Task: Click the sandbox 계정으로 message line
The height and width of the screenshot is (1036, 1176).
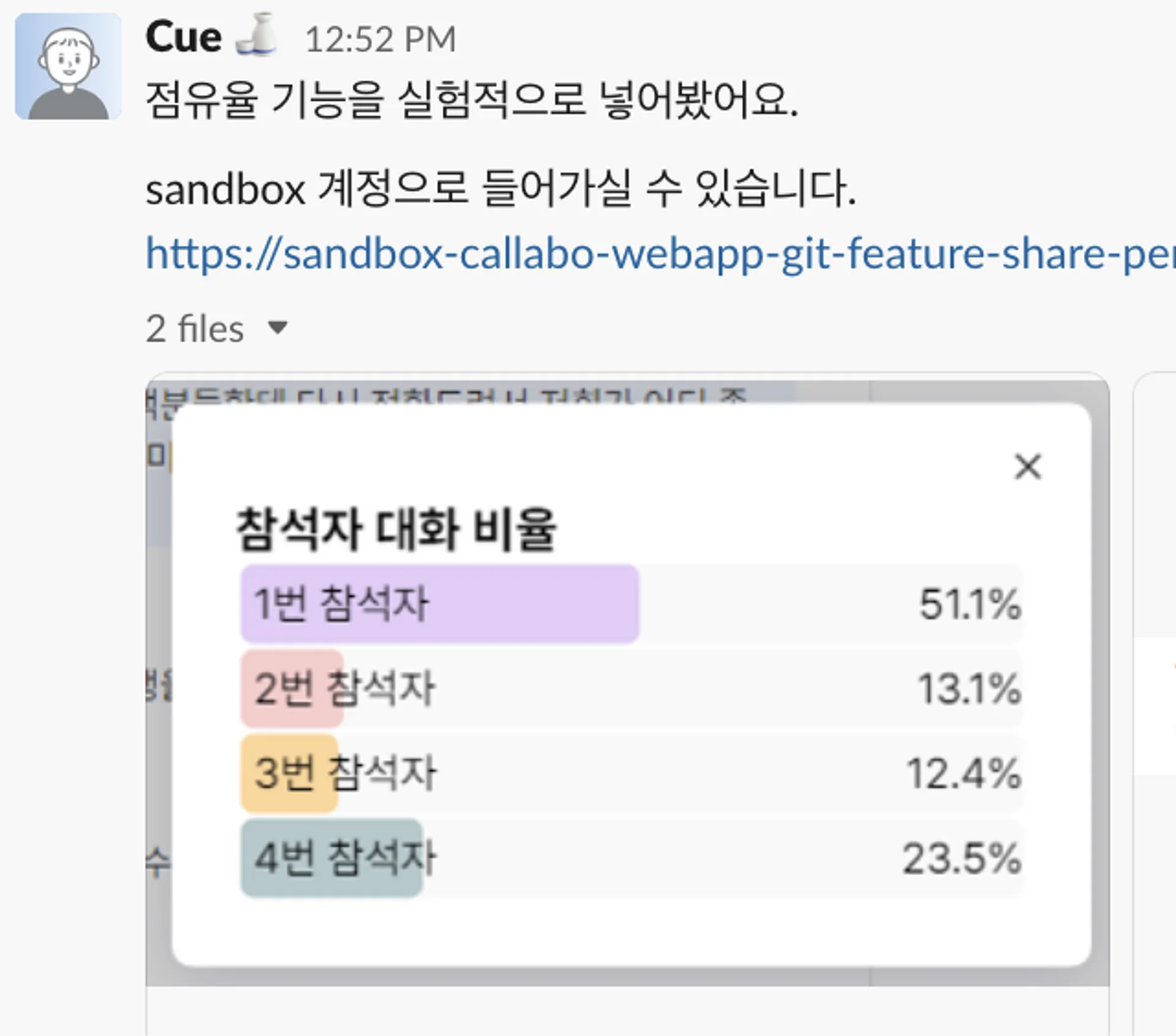Action: (500, 189)
